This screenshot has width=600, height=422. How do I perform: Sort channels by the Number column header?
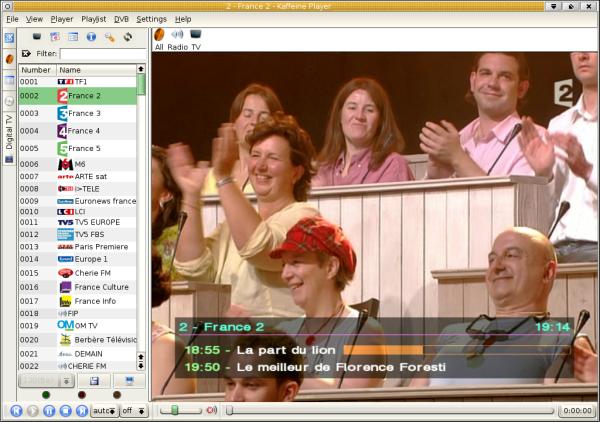[x=38, y=70]
